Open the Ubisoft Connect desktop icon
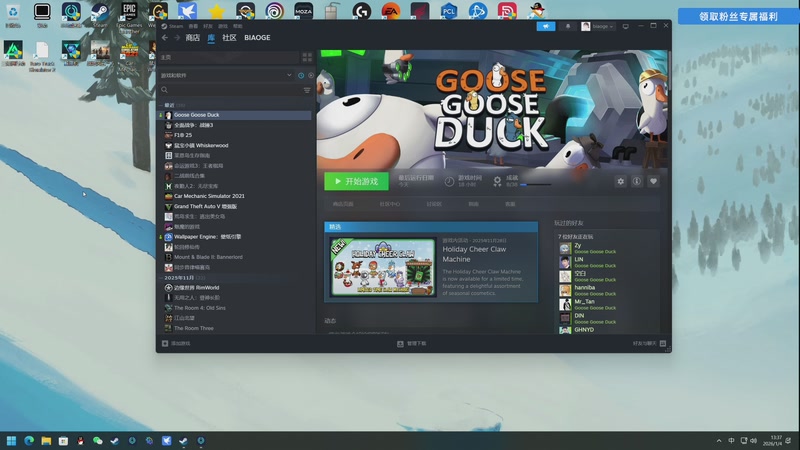This screenshot has width=800, height=450. [274, 11]
